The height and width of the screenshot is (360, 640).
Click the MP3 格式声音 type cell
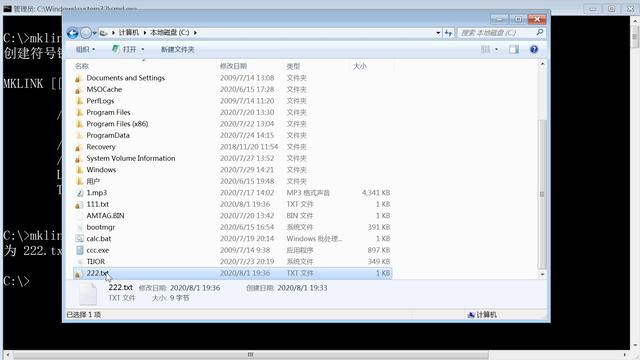(x=308, y=193)
